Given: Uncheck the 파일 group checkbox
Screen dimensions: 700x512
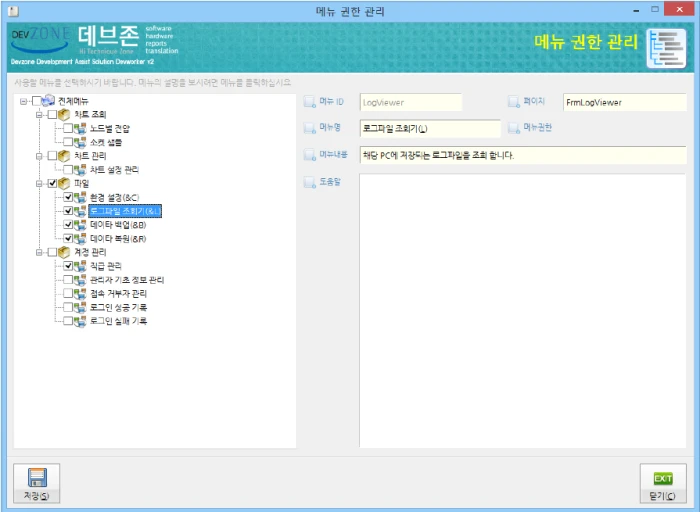Looking at the screenshot, I should (x=52, y=183).
